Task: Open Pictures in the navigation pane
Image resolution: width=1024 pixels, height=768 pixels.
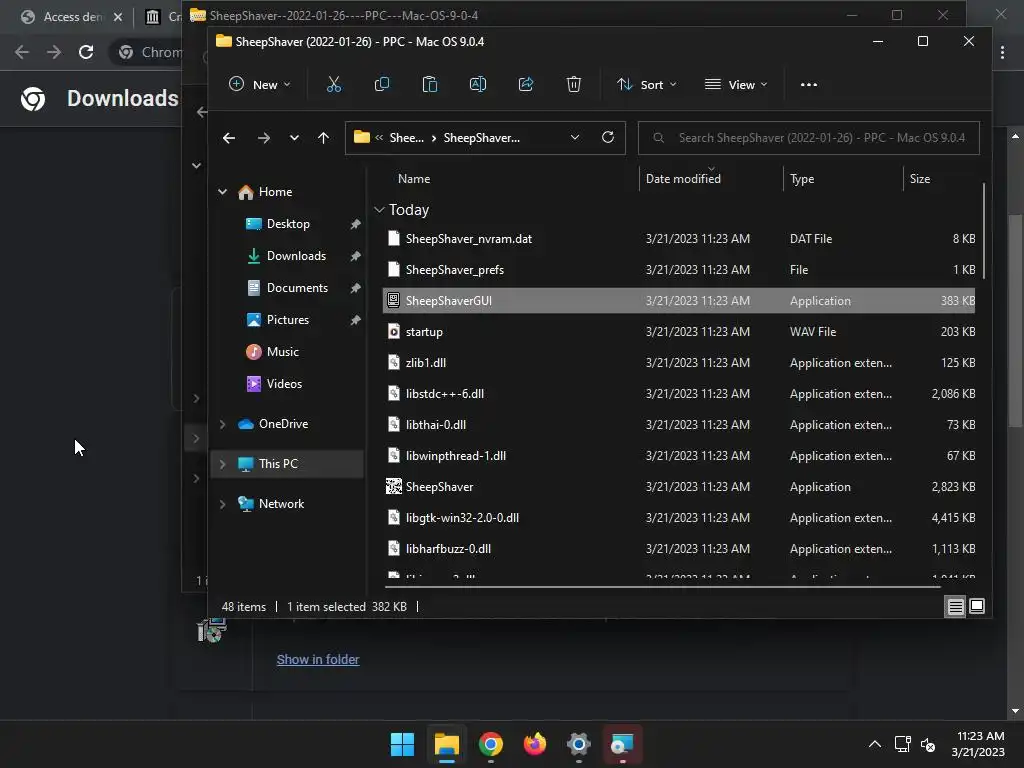Action: pyautogui.click(x=287, y=320)
